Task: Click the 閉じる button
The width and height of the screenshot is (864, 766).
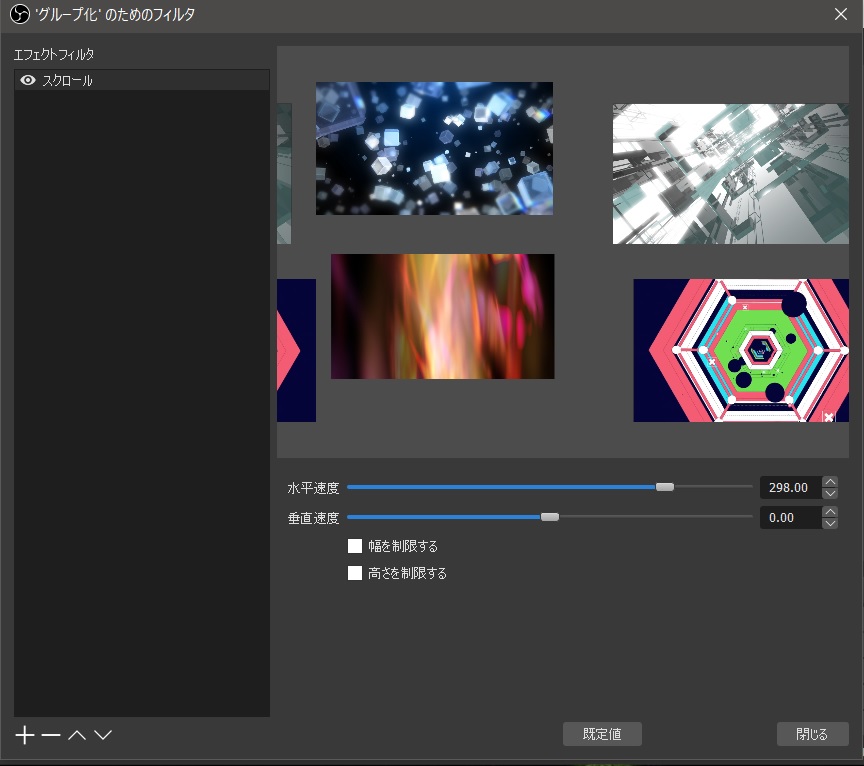Action: point(812,733)
